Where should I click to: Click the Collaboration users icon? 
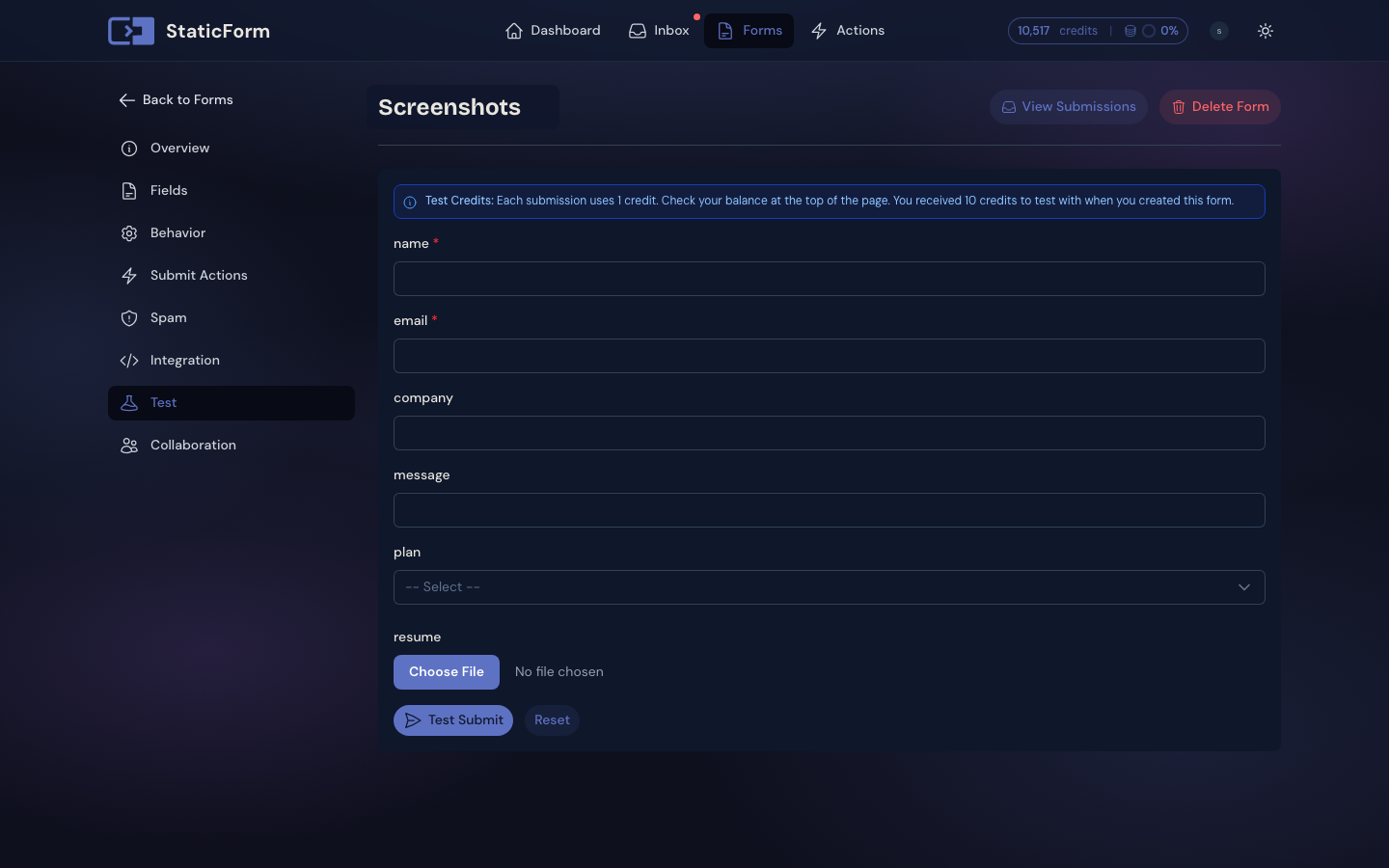click(129, 446)
